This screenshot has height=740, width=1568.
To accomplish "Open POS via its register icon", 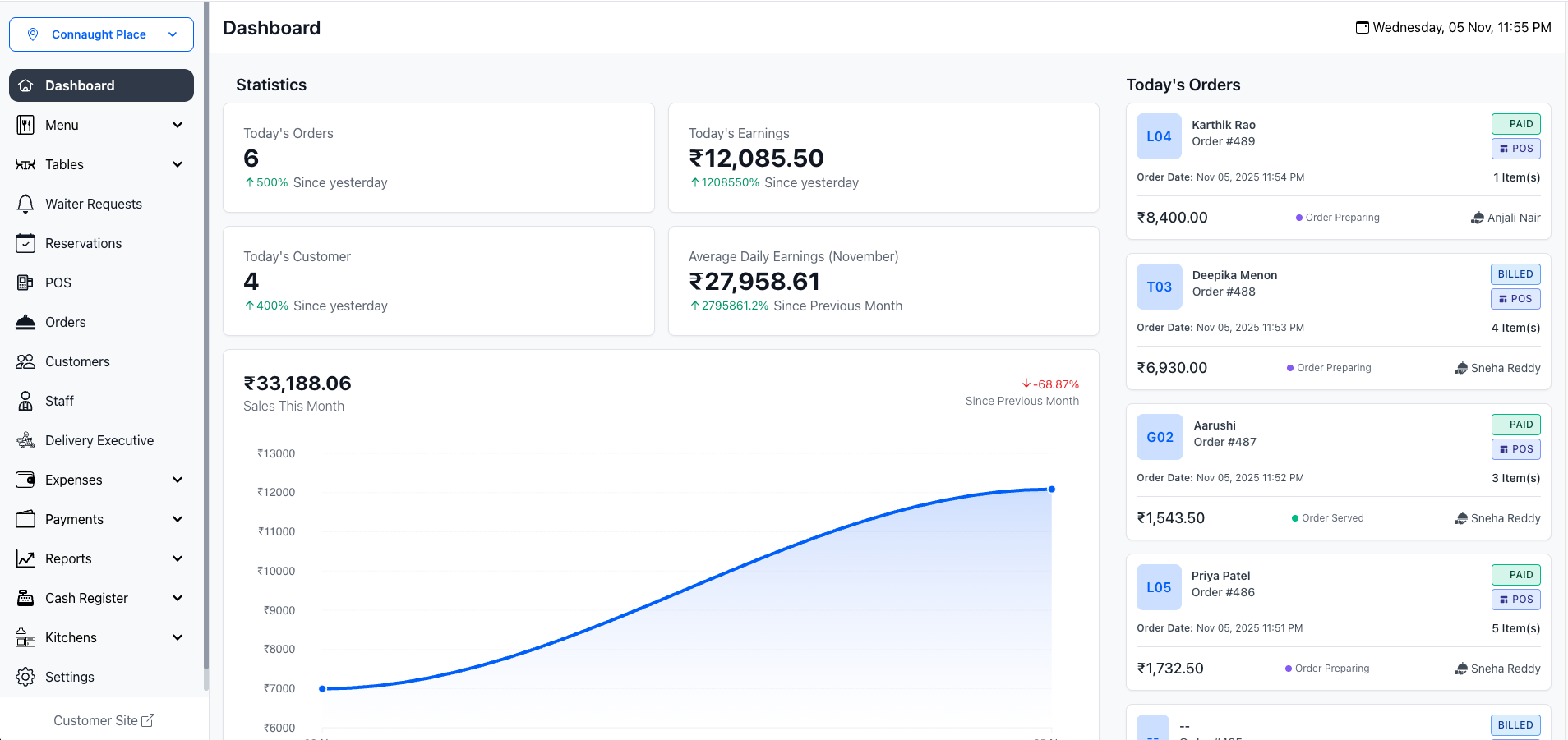I will tap(25, 283).
